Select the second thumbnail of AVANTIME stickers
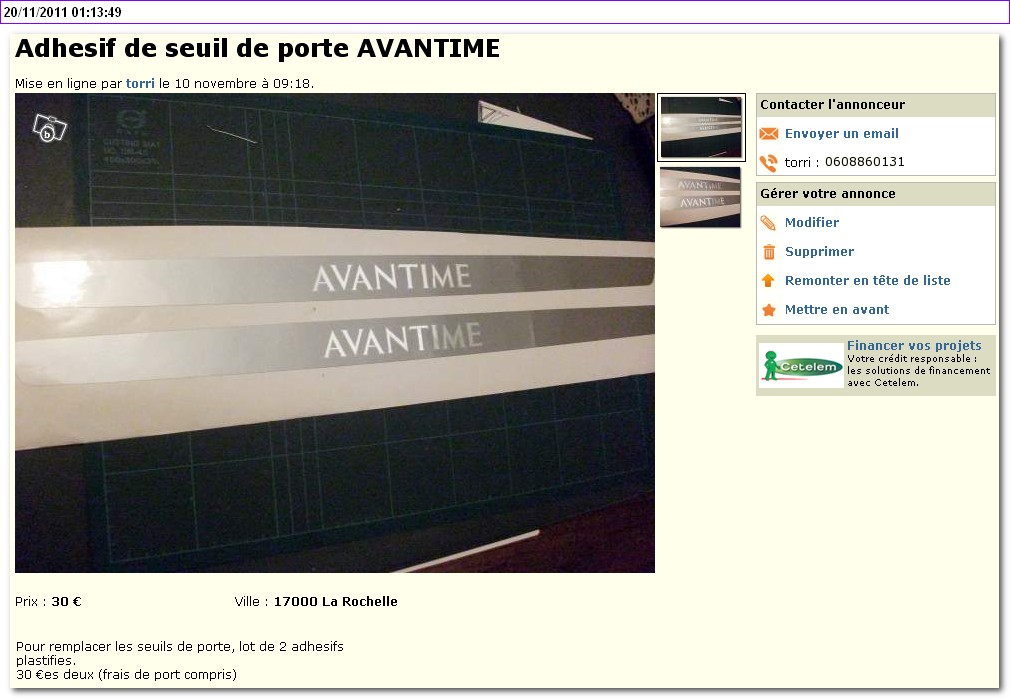Screen dimensions: 1010x699 (700, 197)
